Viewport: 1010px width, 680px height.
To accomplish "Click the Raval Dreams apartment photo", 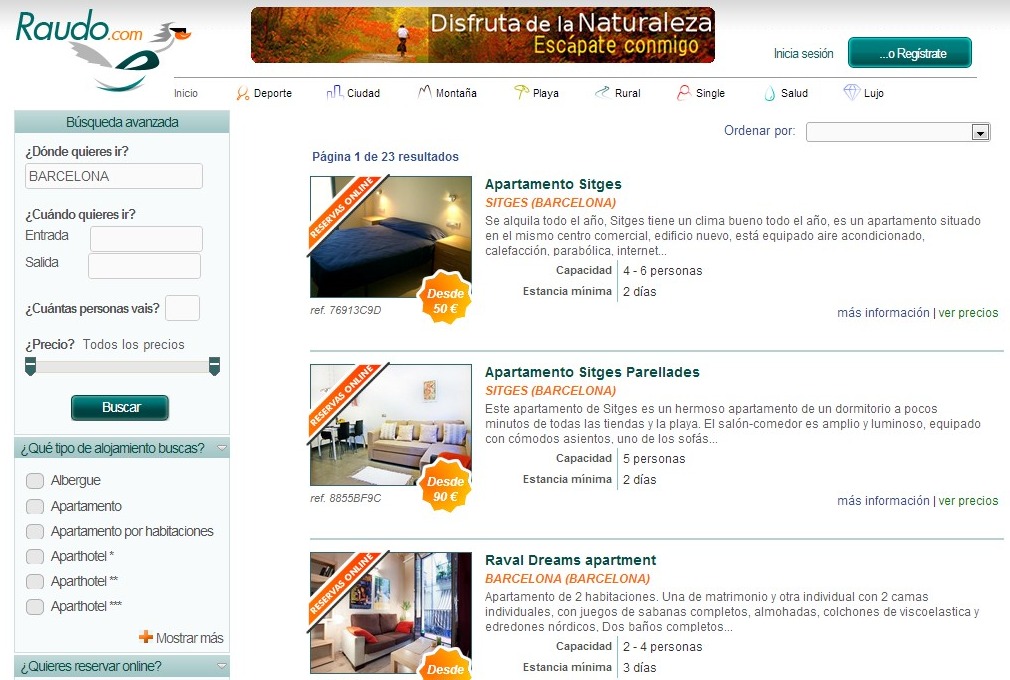I will 390,613.
